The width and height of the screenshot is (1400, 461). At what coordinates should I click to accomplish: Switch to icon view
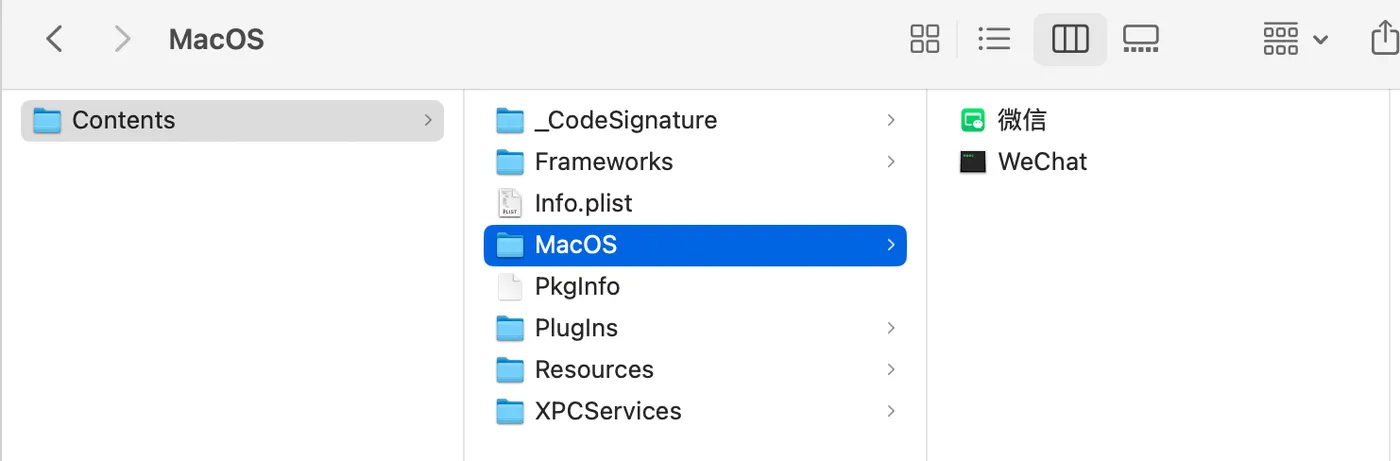[x=925, y=39]
